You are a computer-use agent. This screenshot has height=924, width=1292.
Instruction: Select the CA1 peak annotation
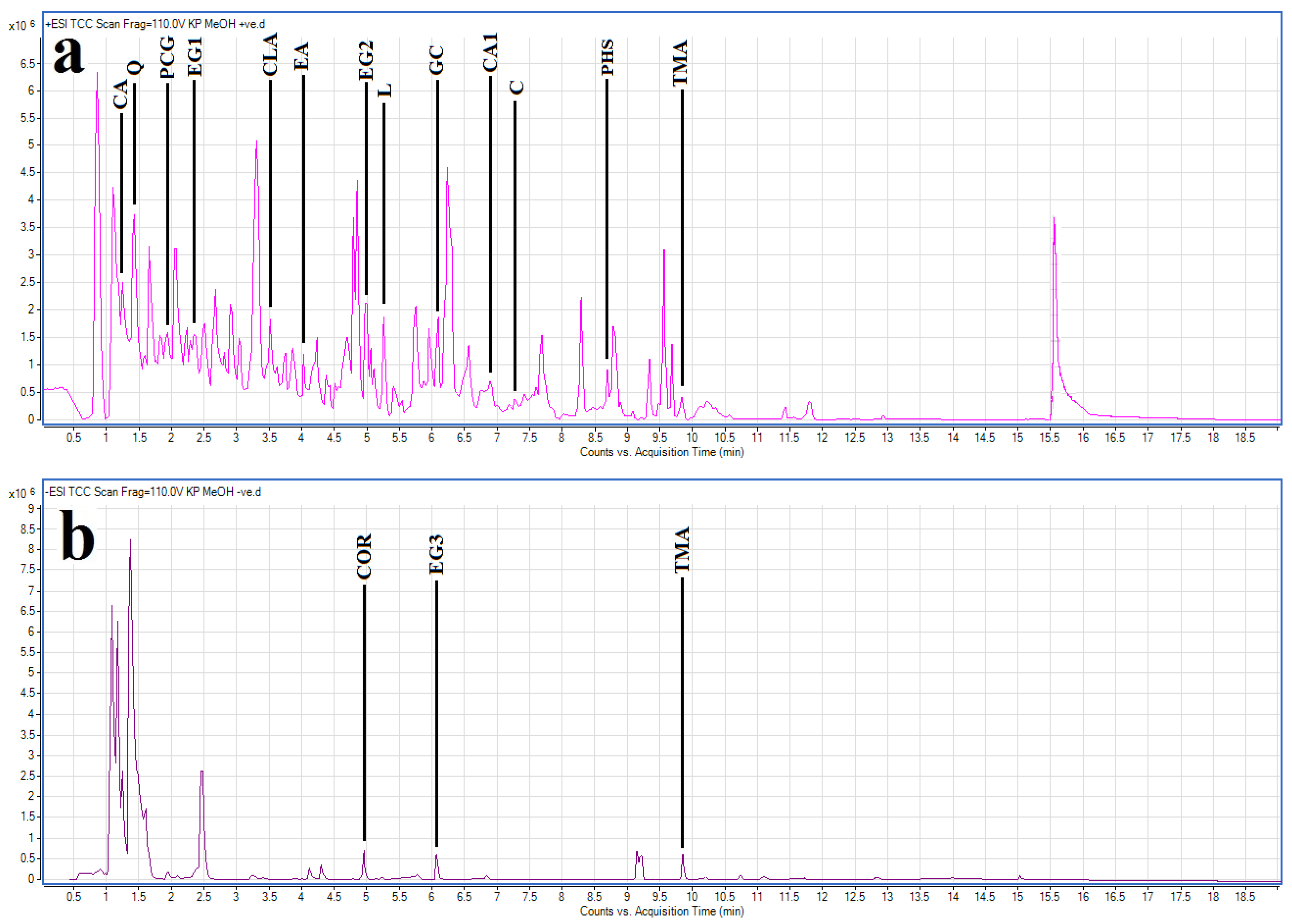tap(490, 53)
